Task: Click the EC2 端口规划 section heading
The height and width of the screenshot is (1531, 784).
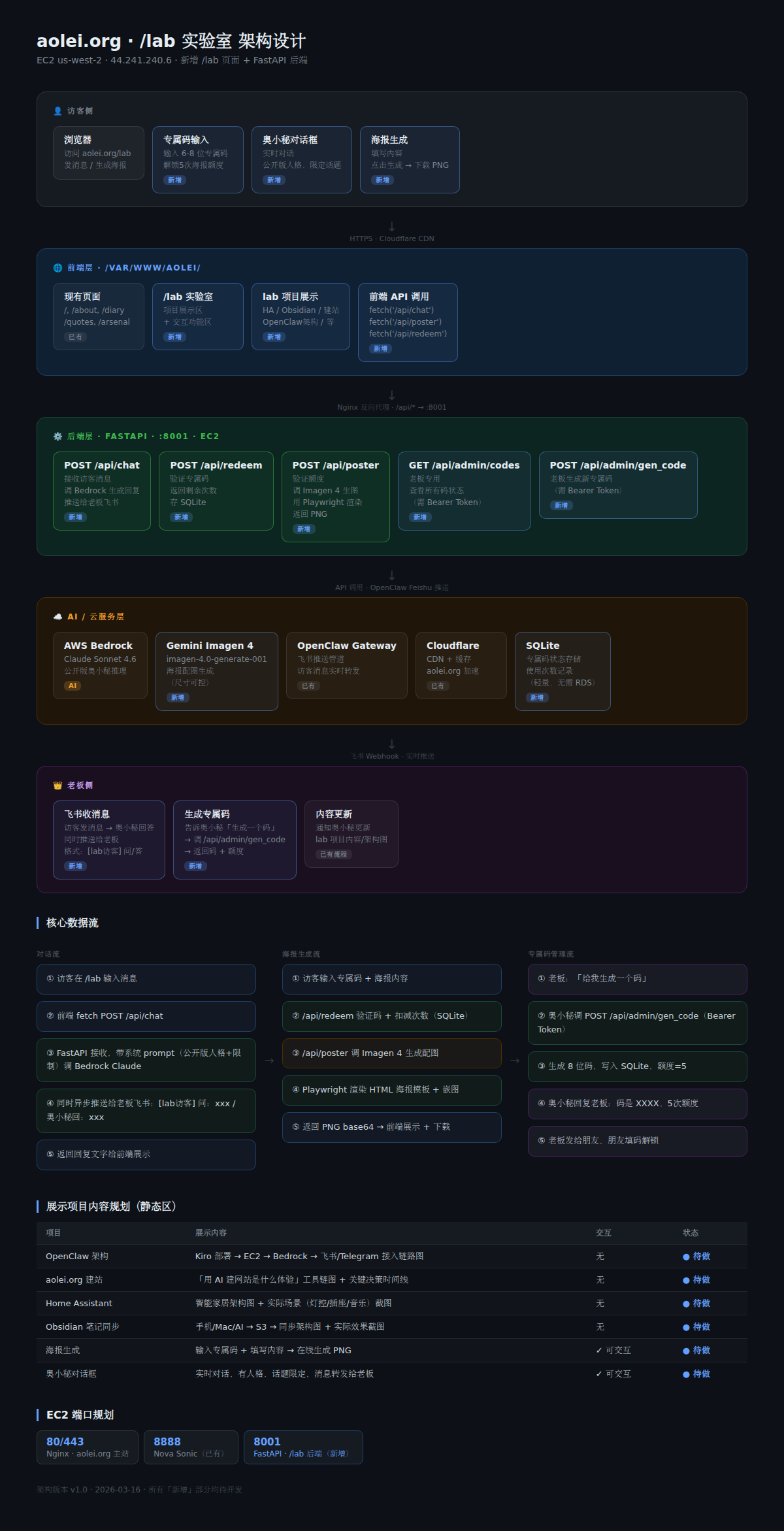Action: coord(80,1415)
